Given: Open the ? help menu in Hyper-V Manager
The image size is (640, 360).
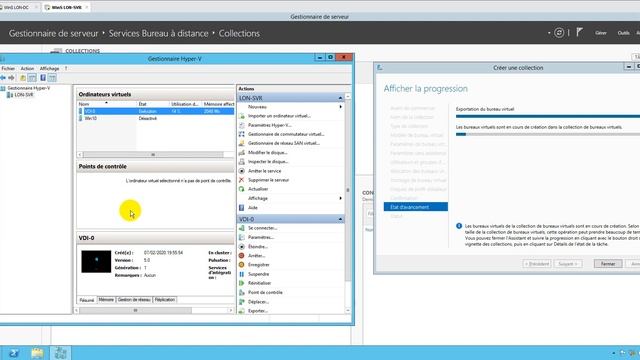Looking at the screenshot, I should pos(66,69).
